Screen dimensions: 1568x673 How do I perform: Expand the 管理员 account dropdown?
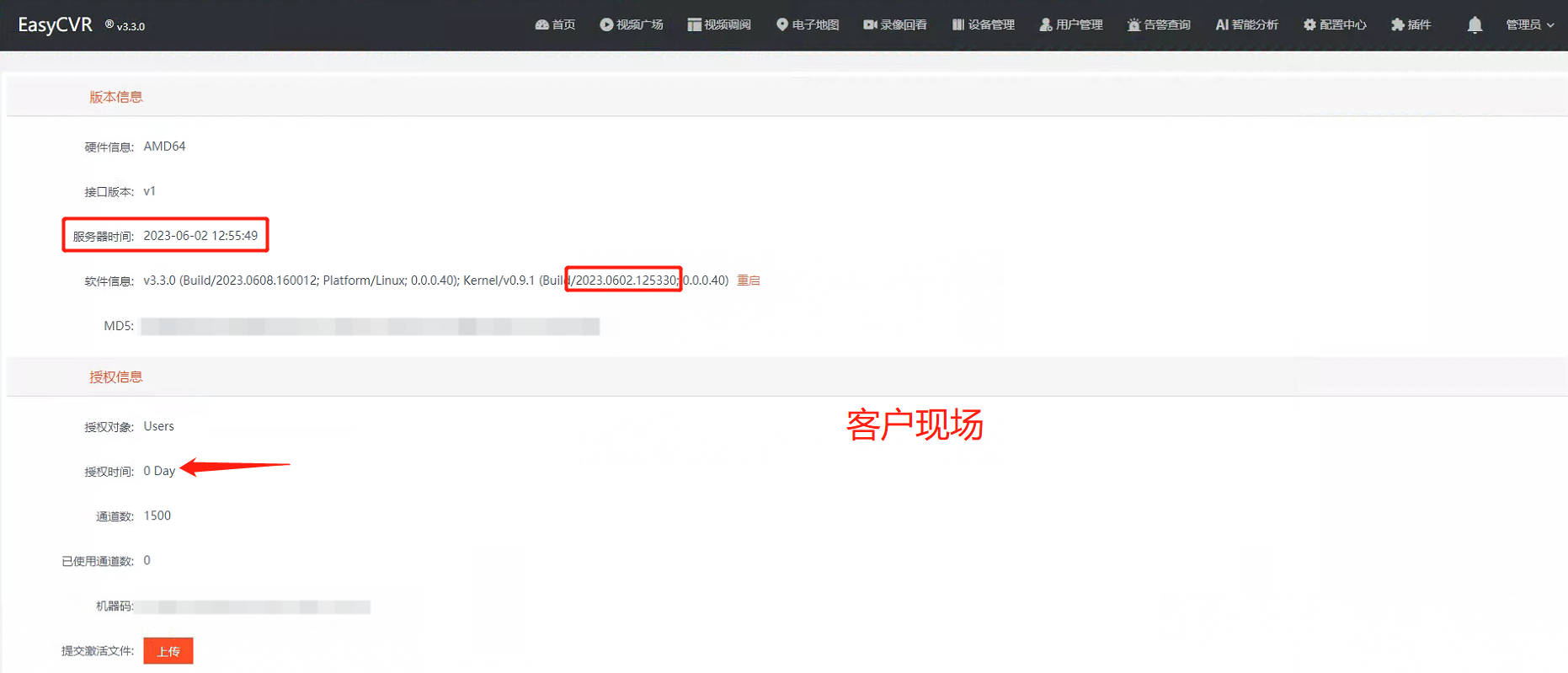(x=1529, y=25)
